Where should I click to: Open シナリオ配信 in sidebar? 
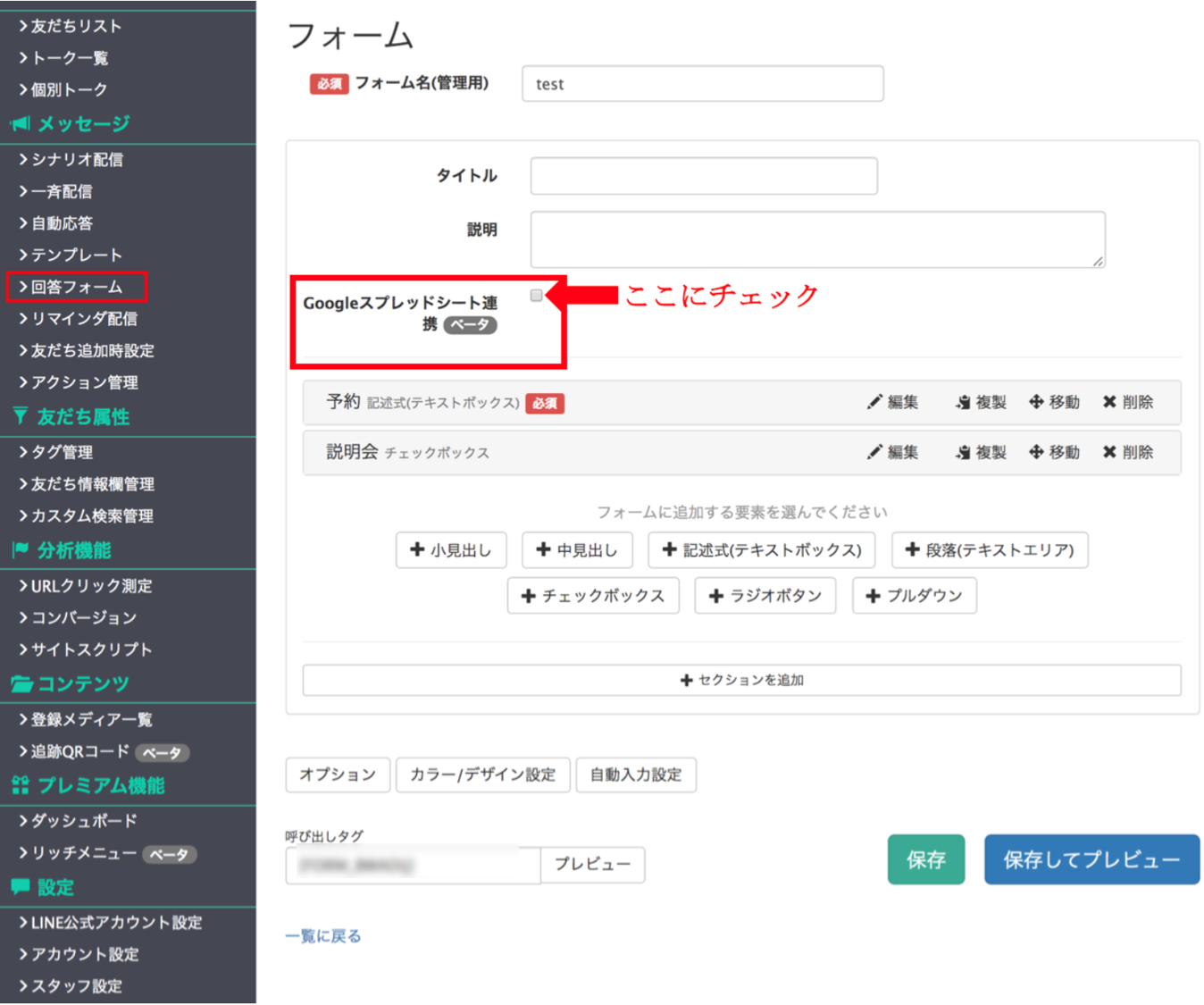pos(77,160)
